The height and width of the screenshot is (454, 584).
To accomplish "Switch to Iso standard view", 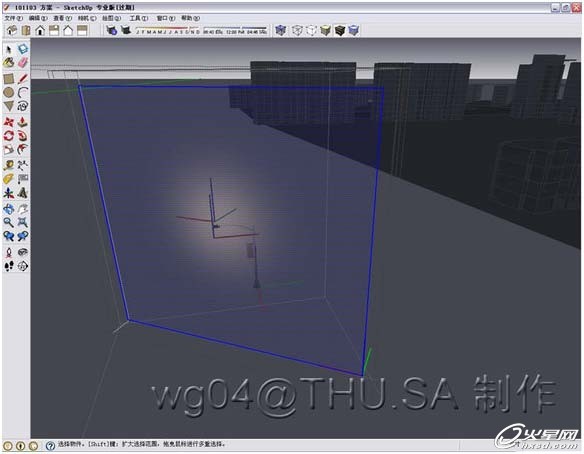I will [x=12, y=30].
